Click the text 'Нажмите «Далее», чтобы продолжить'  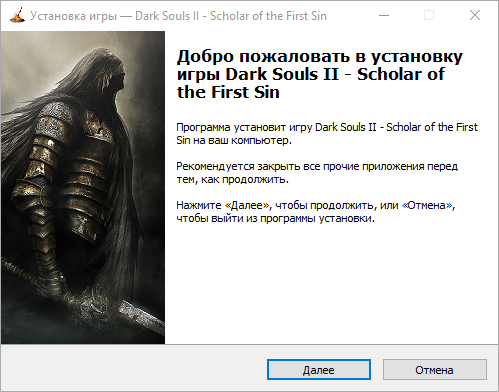coord(276,205)
